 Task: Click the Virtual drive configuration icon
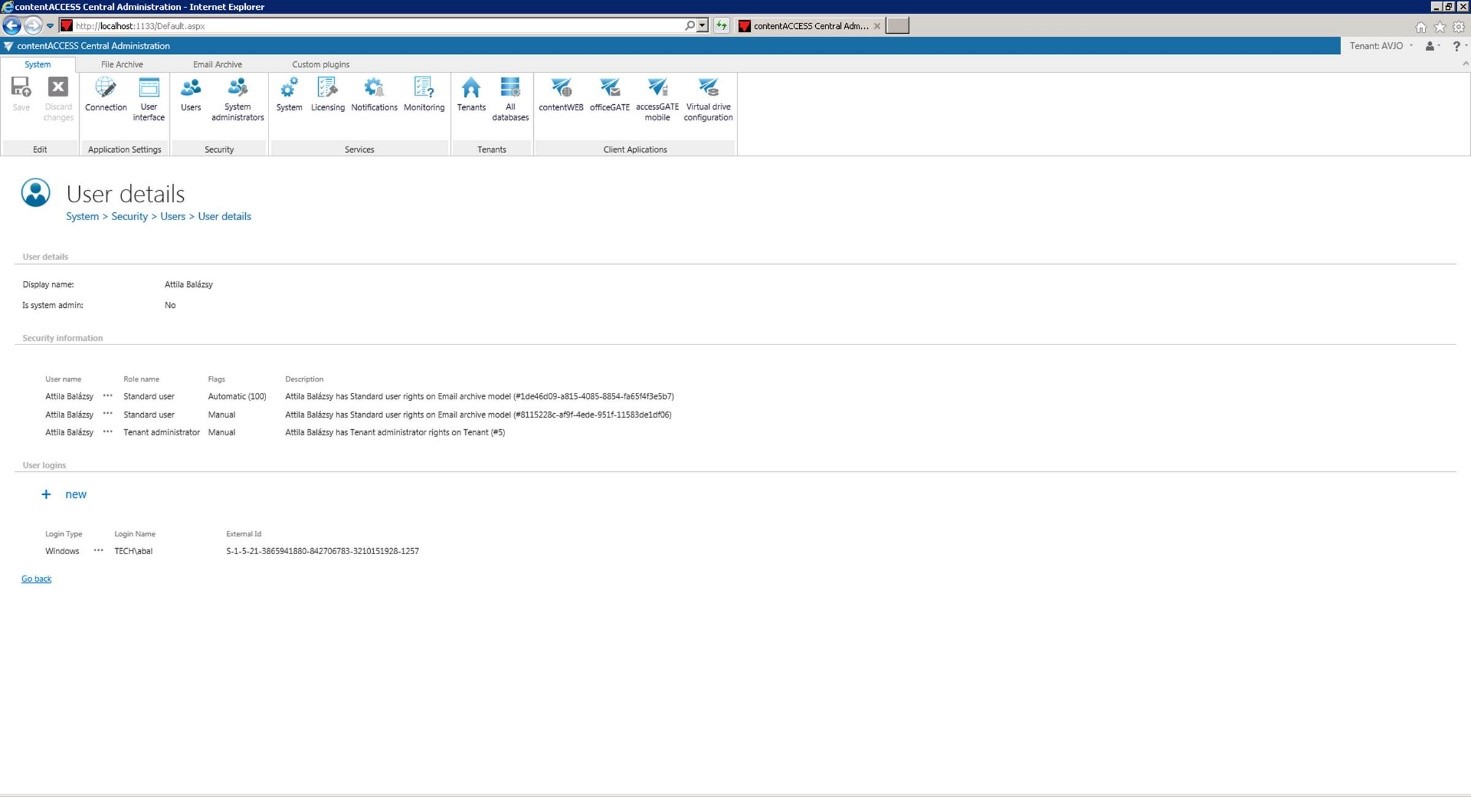click(x=708, y=95)
